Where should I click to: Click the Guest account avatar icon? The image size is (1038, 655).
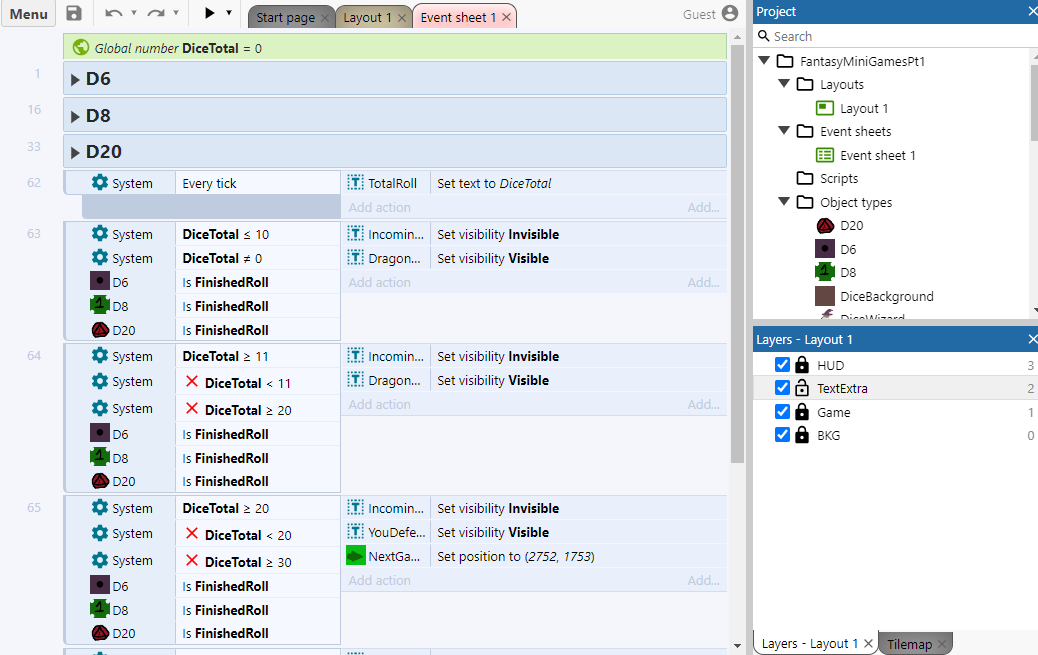pyautogui.click(x=730, y=14)
